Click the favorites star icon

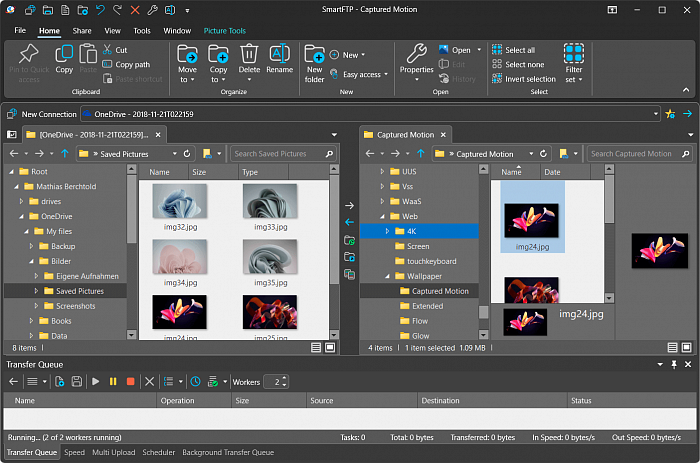pos(670,114)
